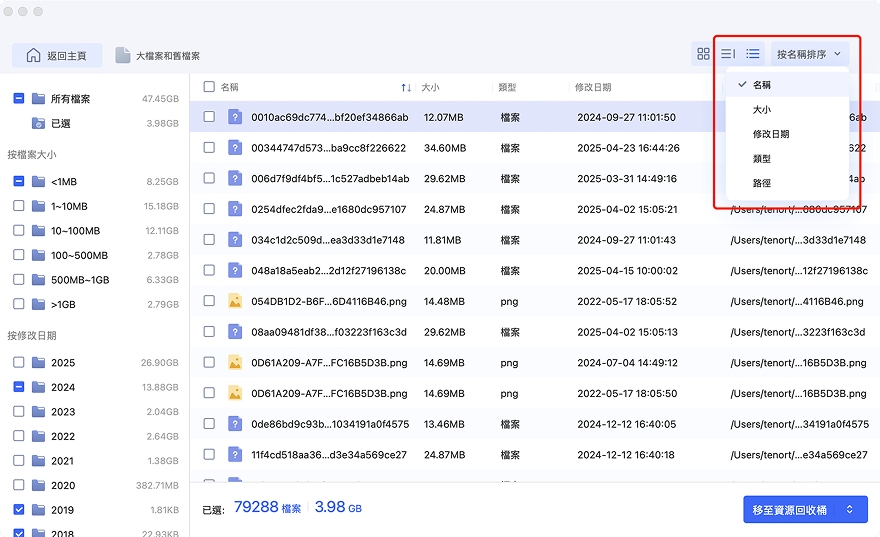Viewport: 880px width, 537px height.
Task: Click the home icon for 返回主頁
Action: [34, 56]
